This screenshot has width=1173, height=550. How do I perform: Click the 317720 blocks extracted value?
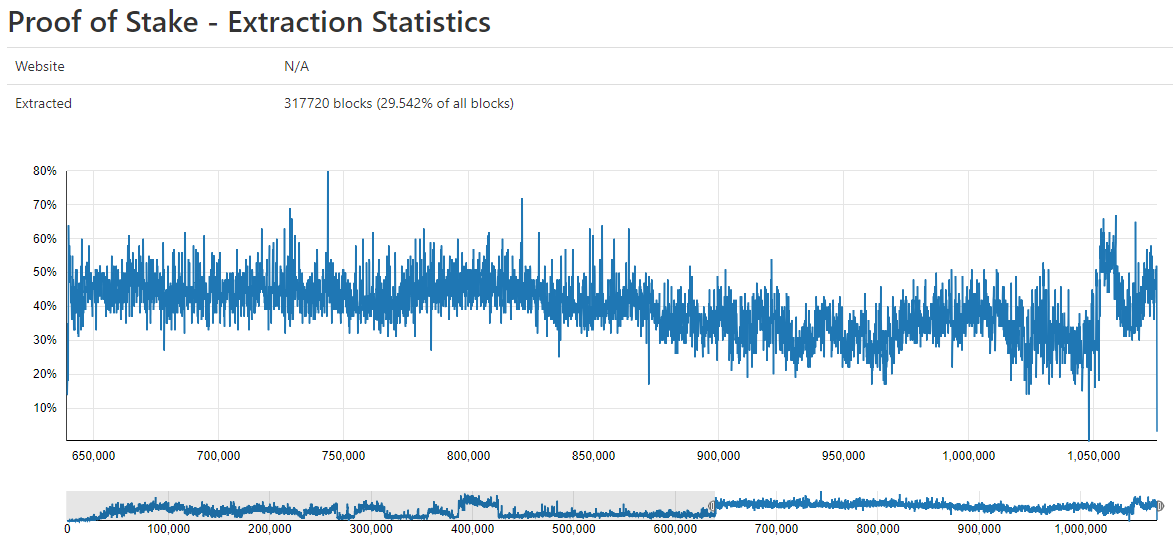click(399, 104)
